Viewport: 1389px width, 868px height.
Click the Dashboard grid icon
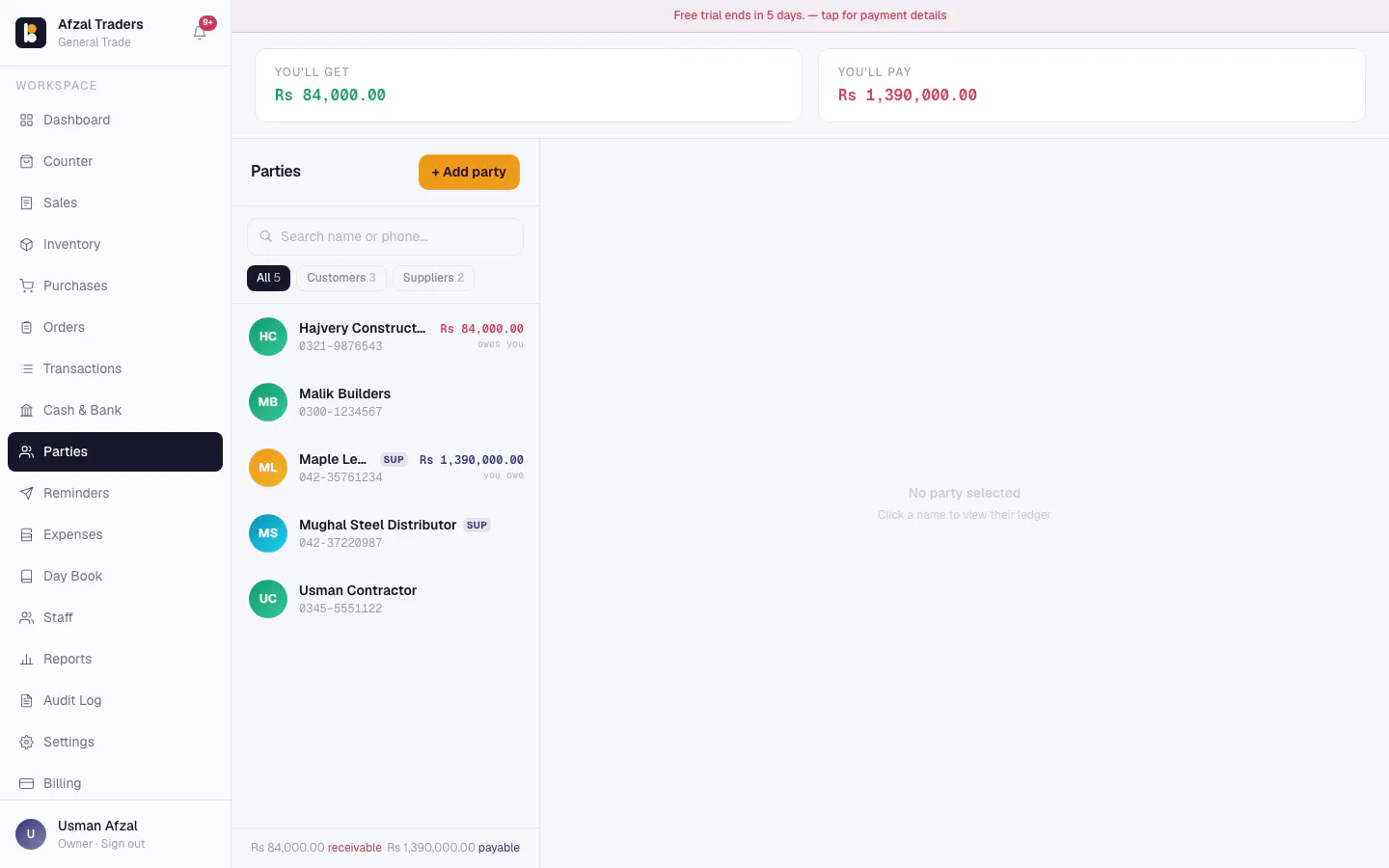click(x=27, y=121)
